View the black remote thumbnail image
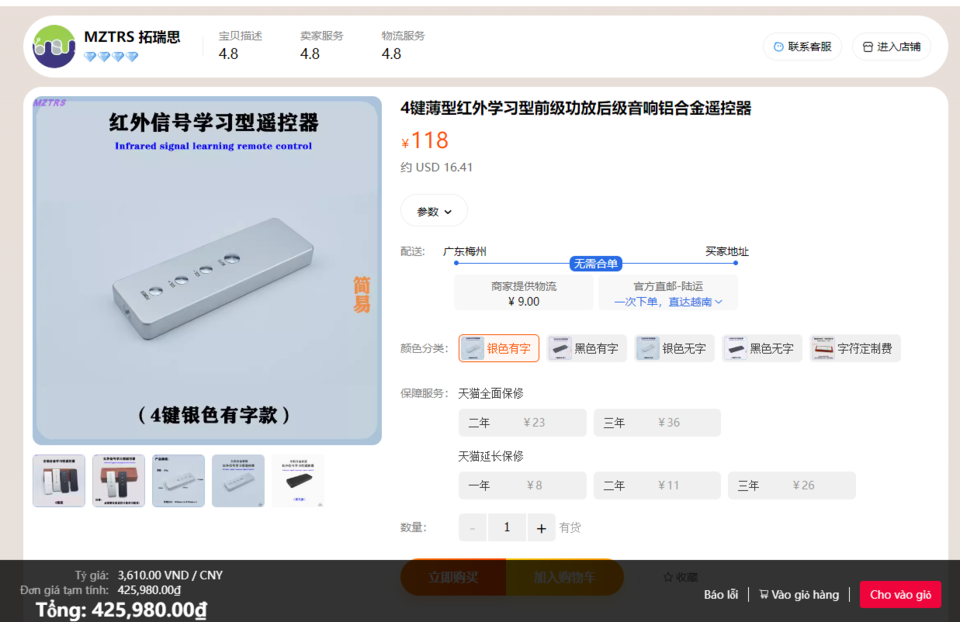Screen dimensions: 960x622 pos(298,481)
